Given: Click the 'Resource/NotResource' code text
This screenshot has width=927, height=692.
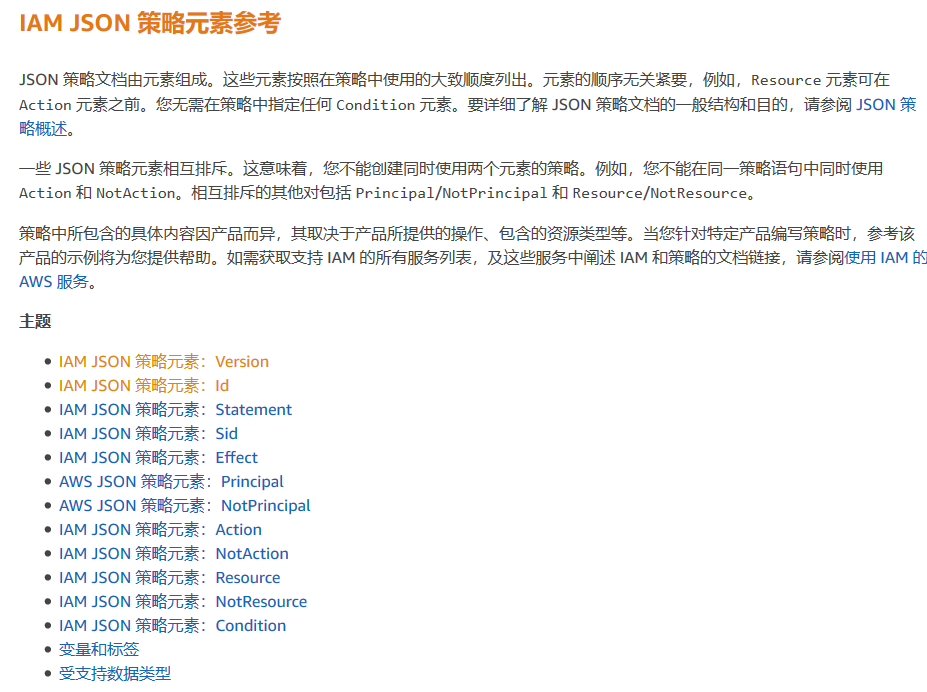Looking at the screenshot, I should [x=659, y=193].
